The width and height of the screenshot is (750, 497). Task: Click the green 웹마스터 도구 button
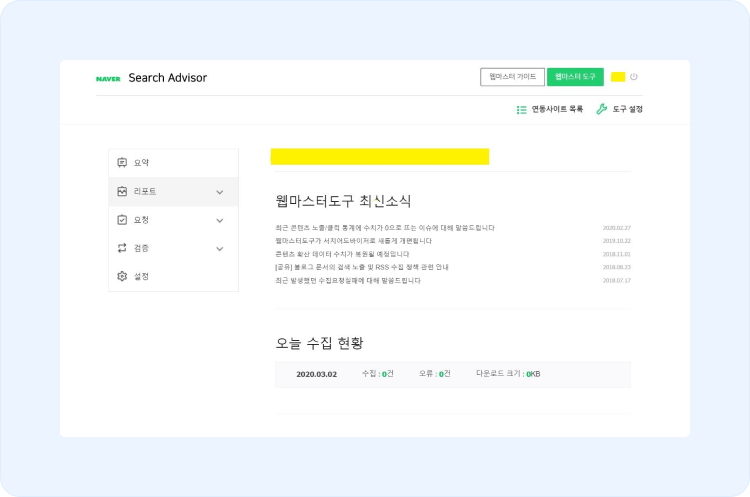pyautogui.click(x=575, y=77)
